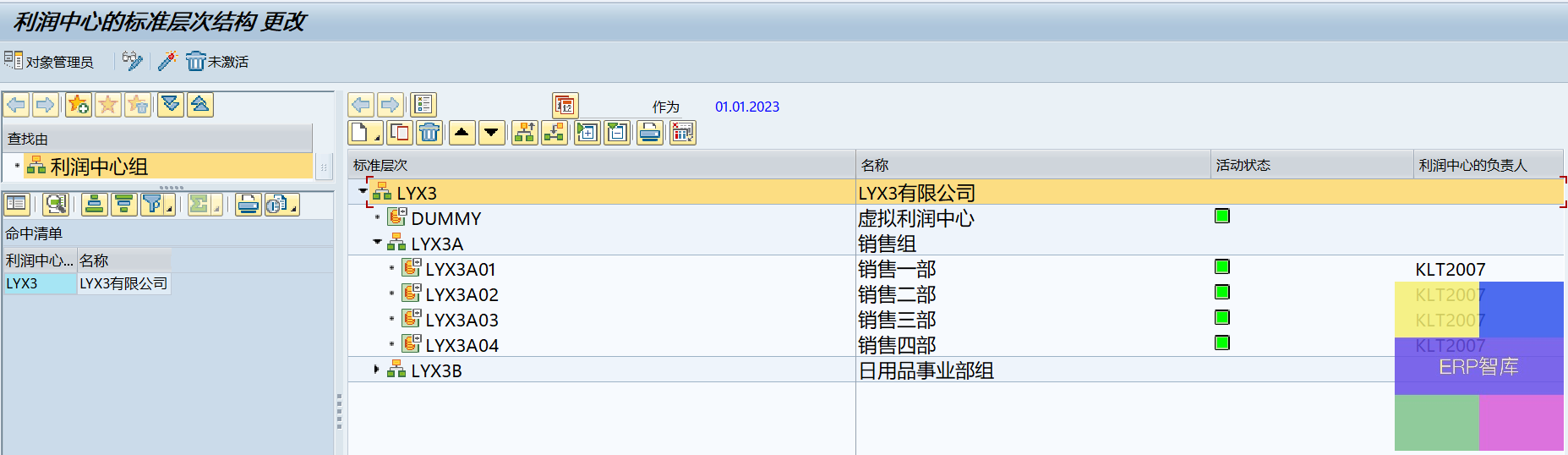Move node one level lower

coord(555,133)
